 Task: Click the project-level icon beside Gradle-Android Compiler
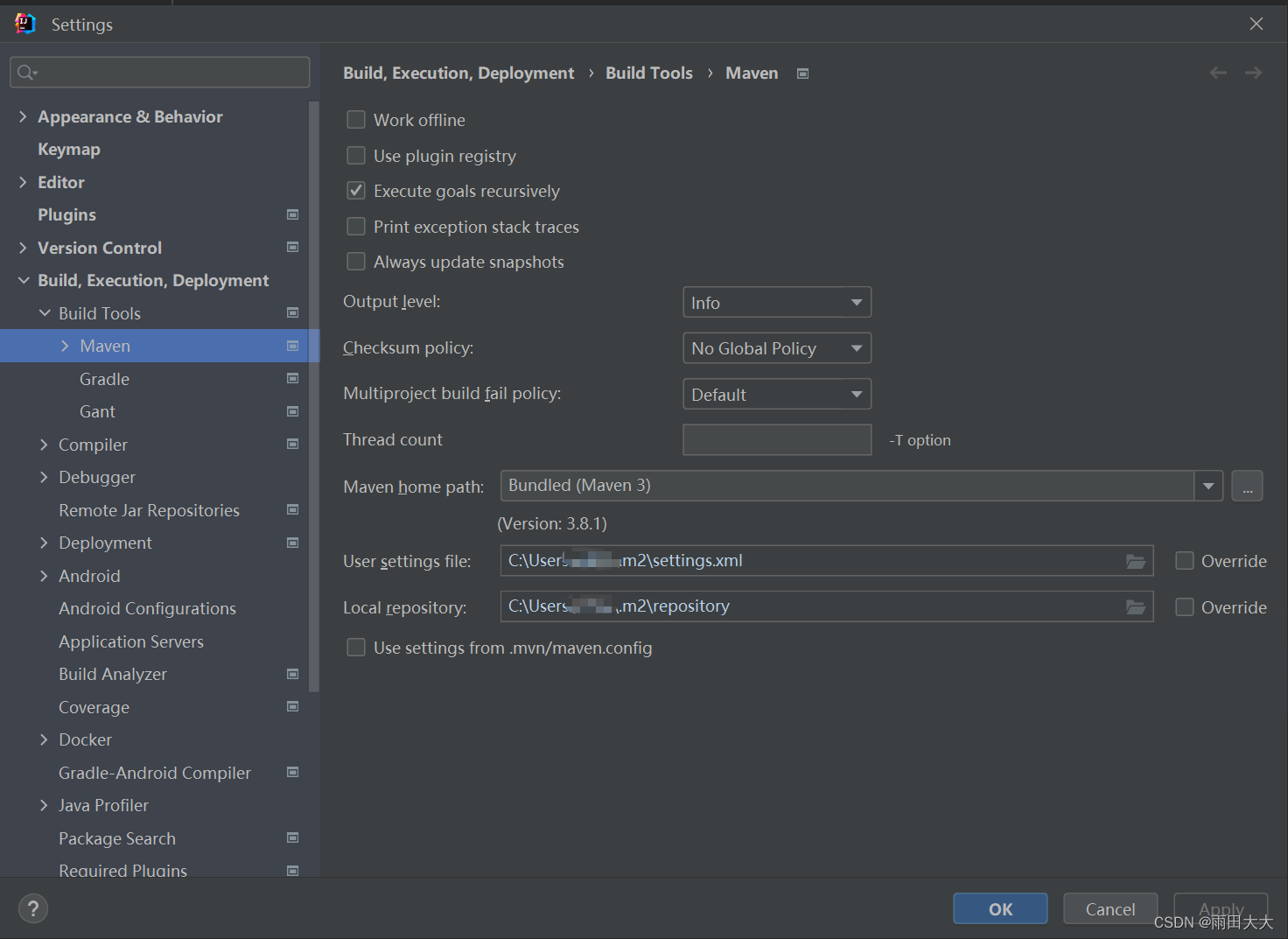(x=293, y=773)
